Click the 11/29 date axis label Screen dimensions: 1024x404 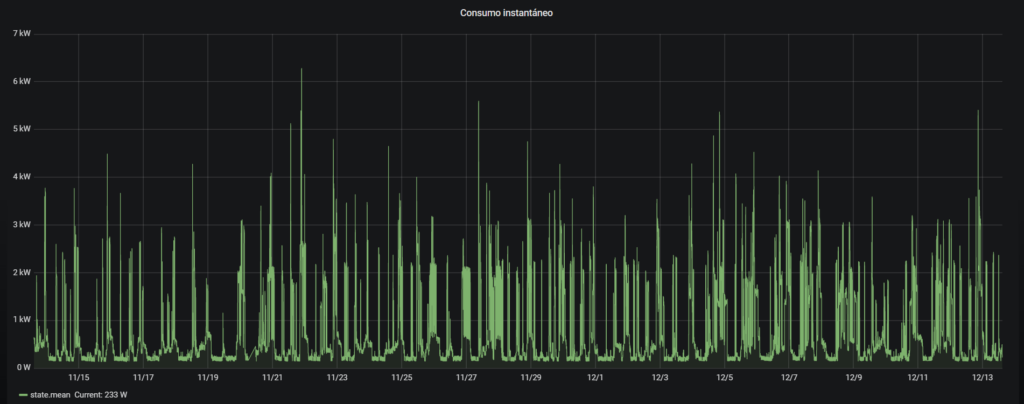(x=531, y=377)
